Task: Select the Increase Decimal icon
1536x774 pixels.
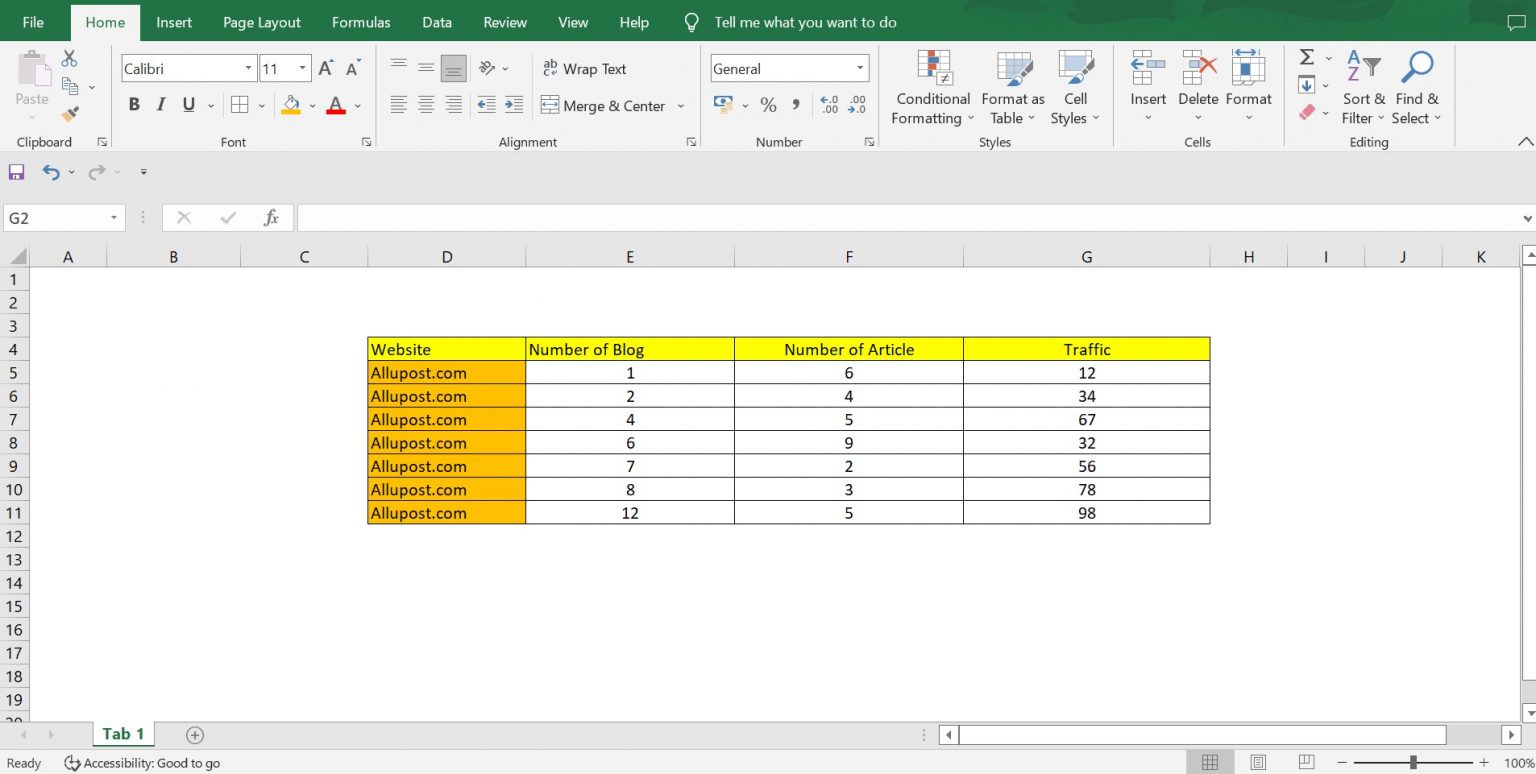Action: click(828, 104)
